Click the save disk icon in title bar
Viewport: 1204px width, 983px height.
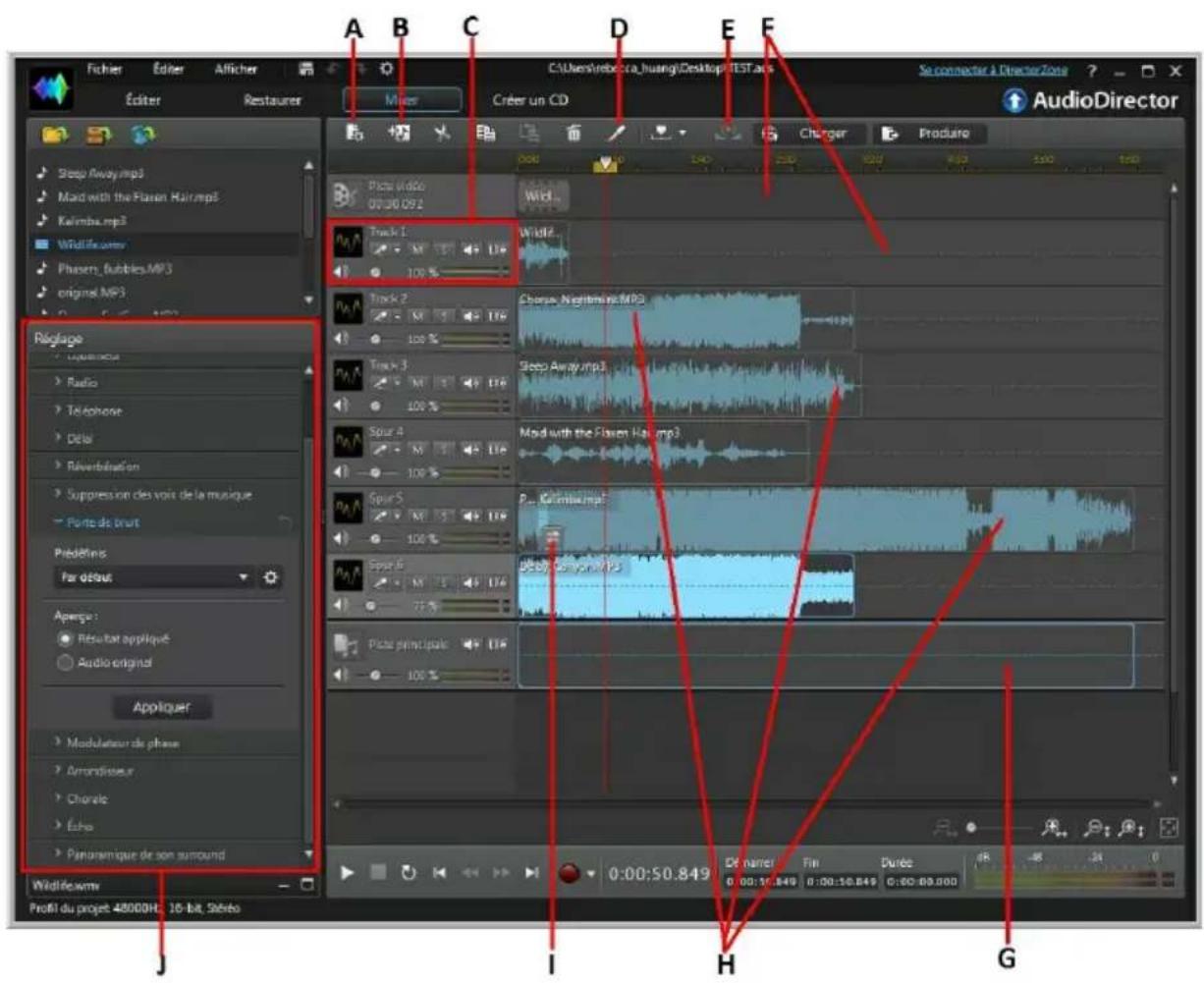[x=306, y=69]
